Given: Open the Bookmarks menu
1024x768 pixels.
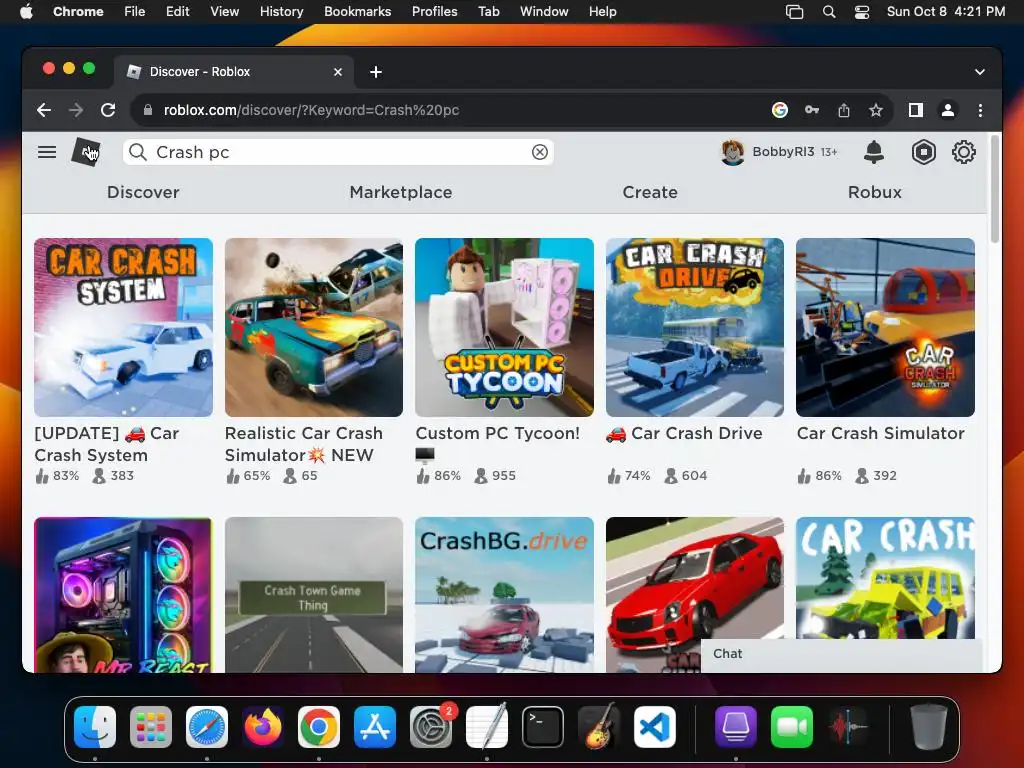Looking at the screenshot, I should [357, 12].
